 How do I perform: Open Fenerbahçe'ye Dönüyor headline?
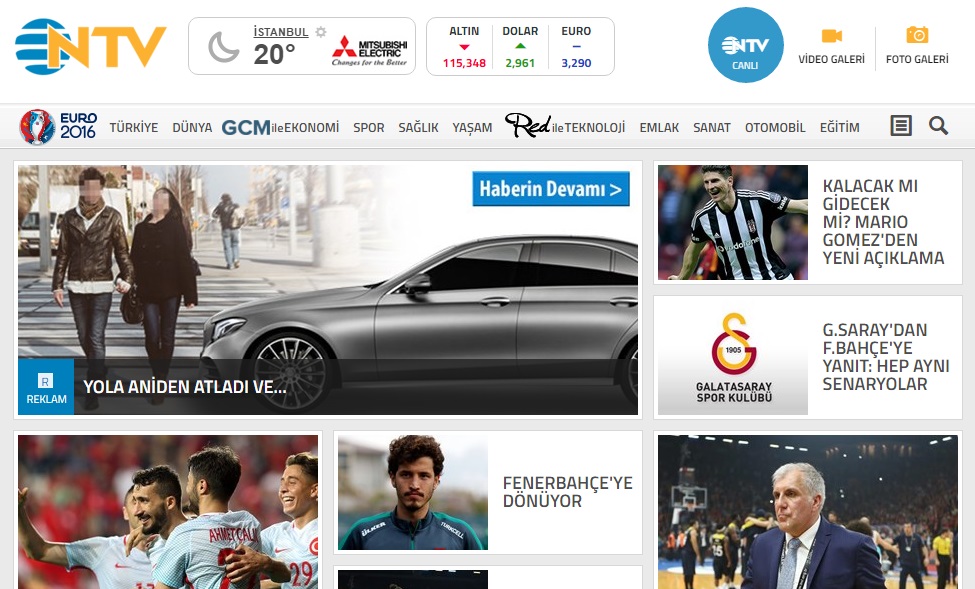568,492
